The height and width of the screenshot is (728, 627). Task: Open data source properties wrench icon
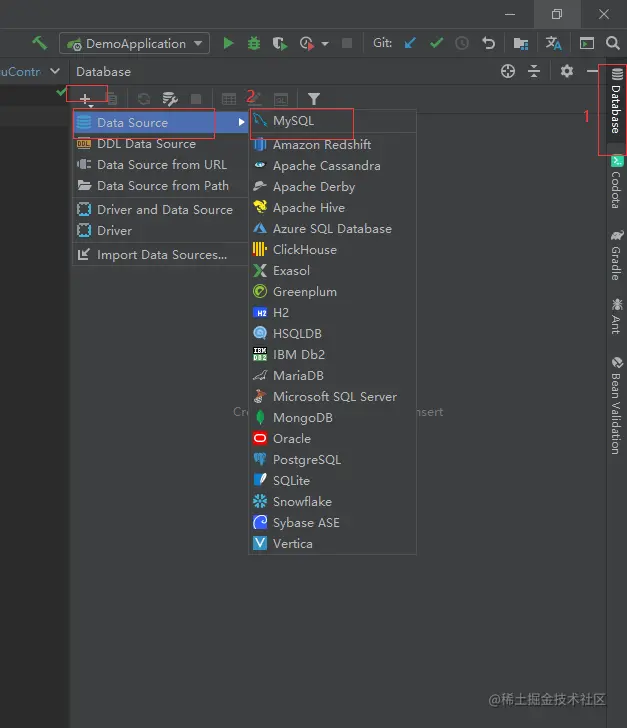point(170,99)
